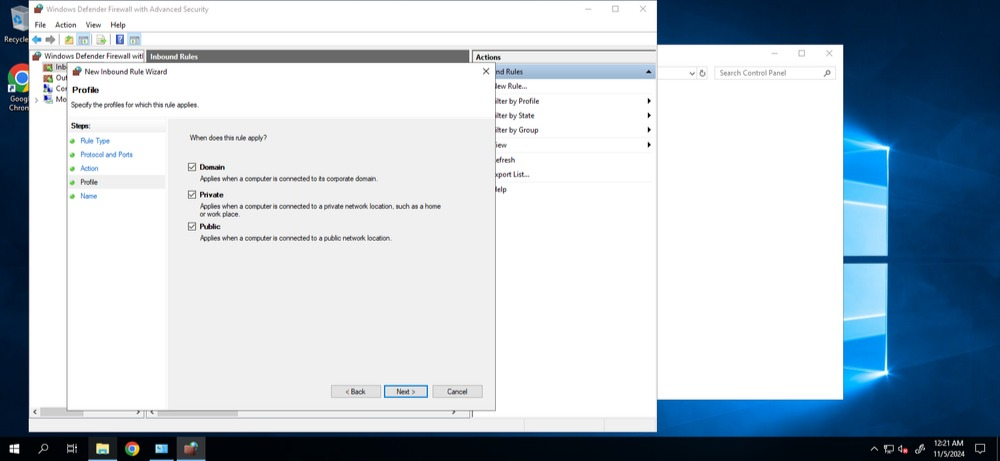This screenshot has height=461, width=1000.
Task: Click the Up One Level folder icon
Action: tap(69, 40)
